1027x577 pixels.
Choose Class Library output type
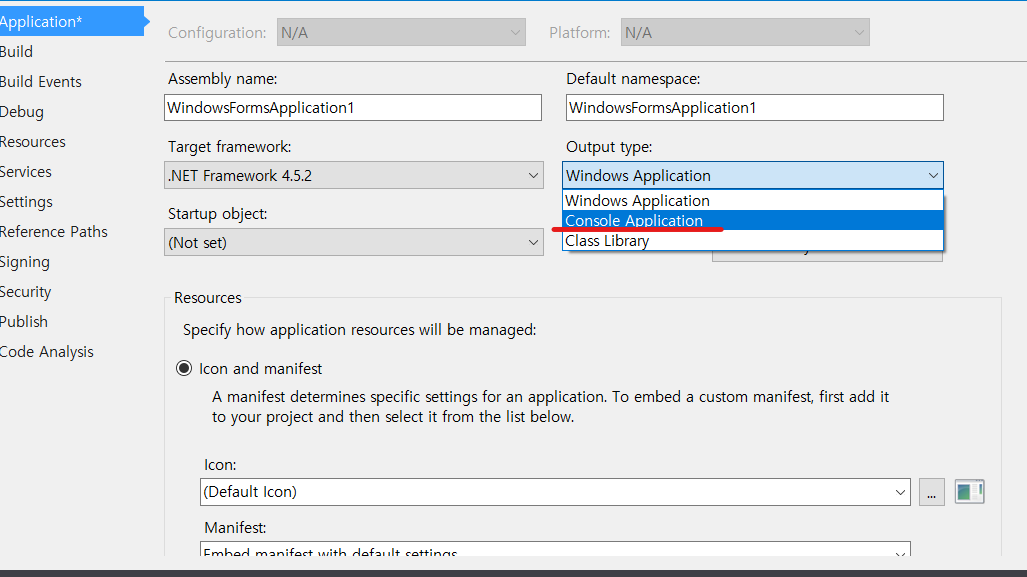pos(753,241)
